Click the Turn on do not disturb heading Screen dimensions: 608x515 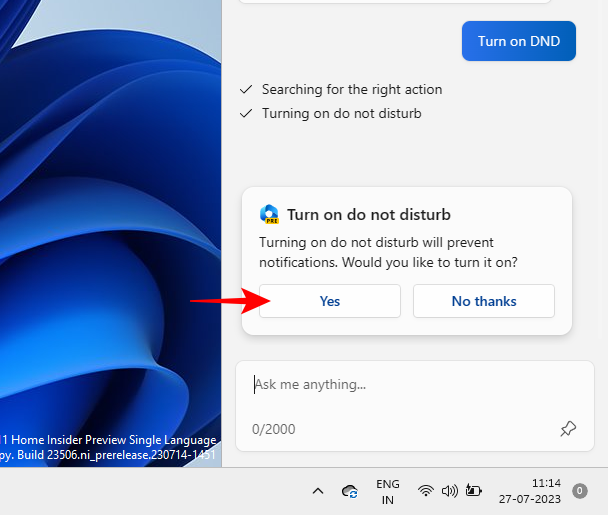coord(368,214)
